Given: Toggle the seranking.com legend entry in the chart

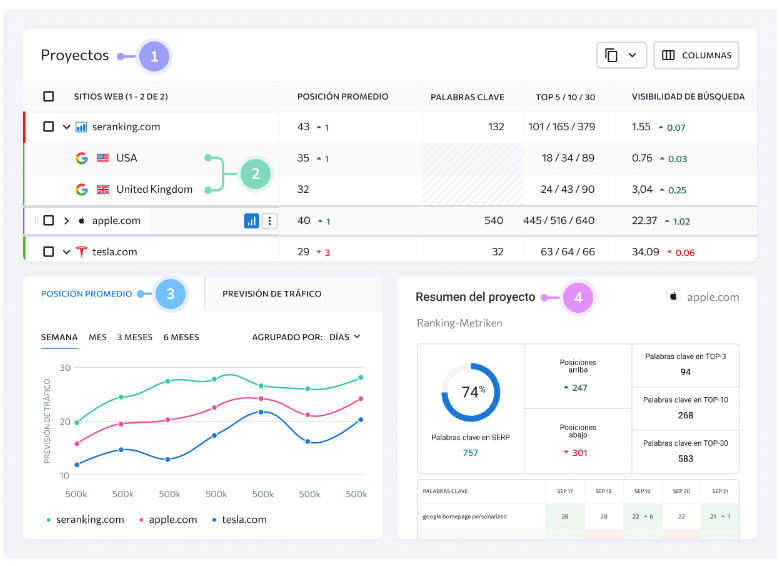Looking at the screenshot, I should point(85,520).
